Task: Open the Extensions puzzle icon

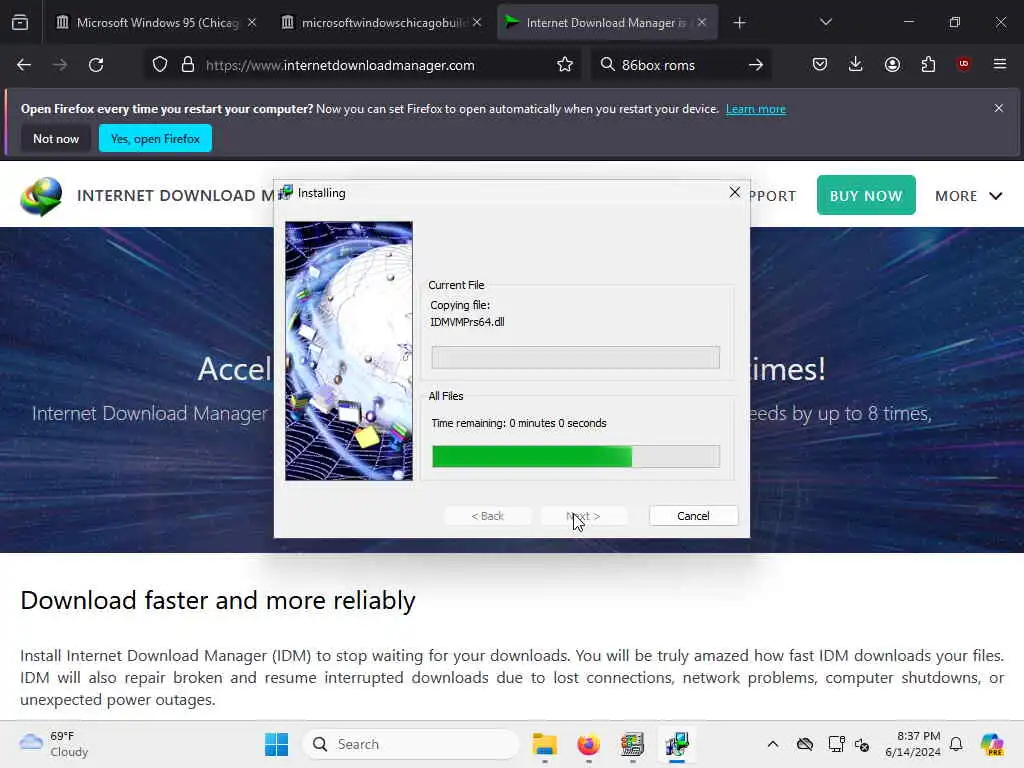Action: tap(928, 64)
